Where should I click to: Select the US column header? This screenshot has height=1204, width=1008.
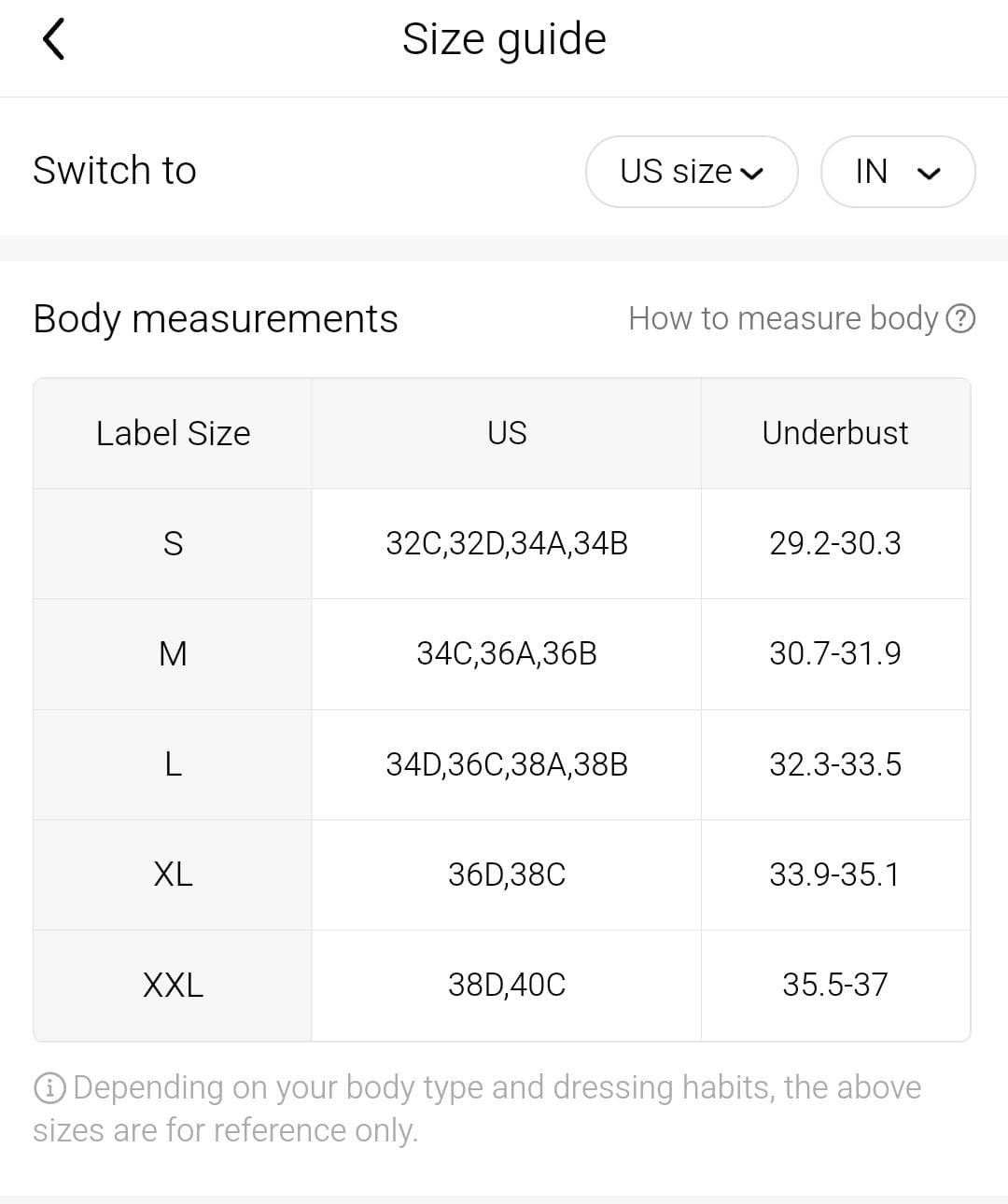pos(507,433)
